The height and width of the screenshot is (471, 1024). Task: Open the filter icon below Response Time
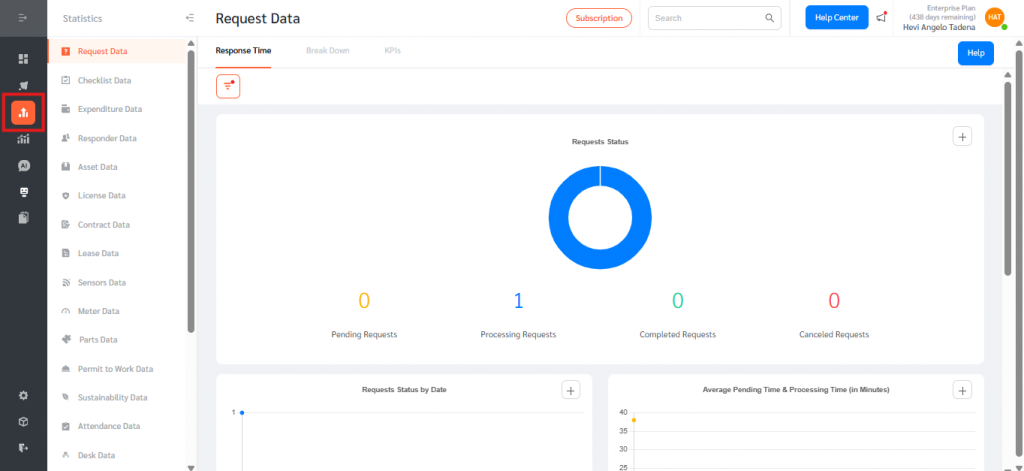click(228, 87)
